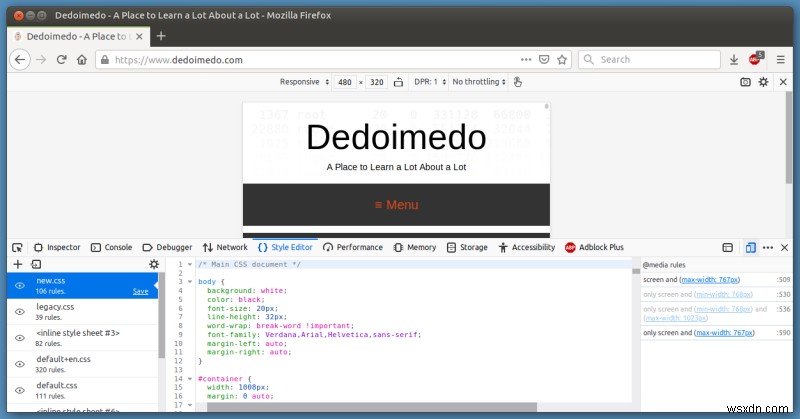
Task: Switch to the Network tab
Action: click(x=225, y=248)
